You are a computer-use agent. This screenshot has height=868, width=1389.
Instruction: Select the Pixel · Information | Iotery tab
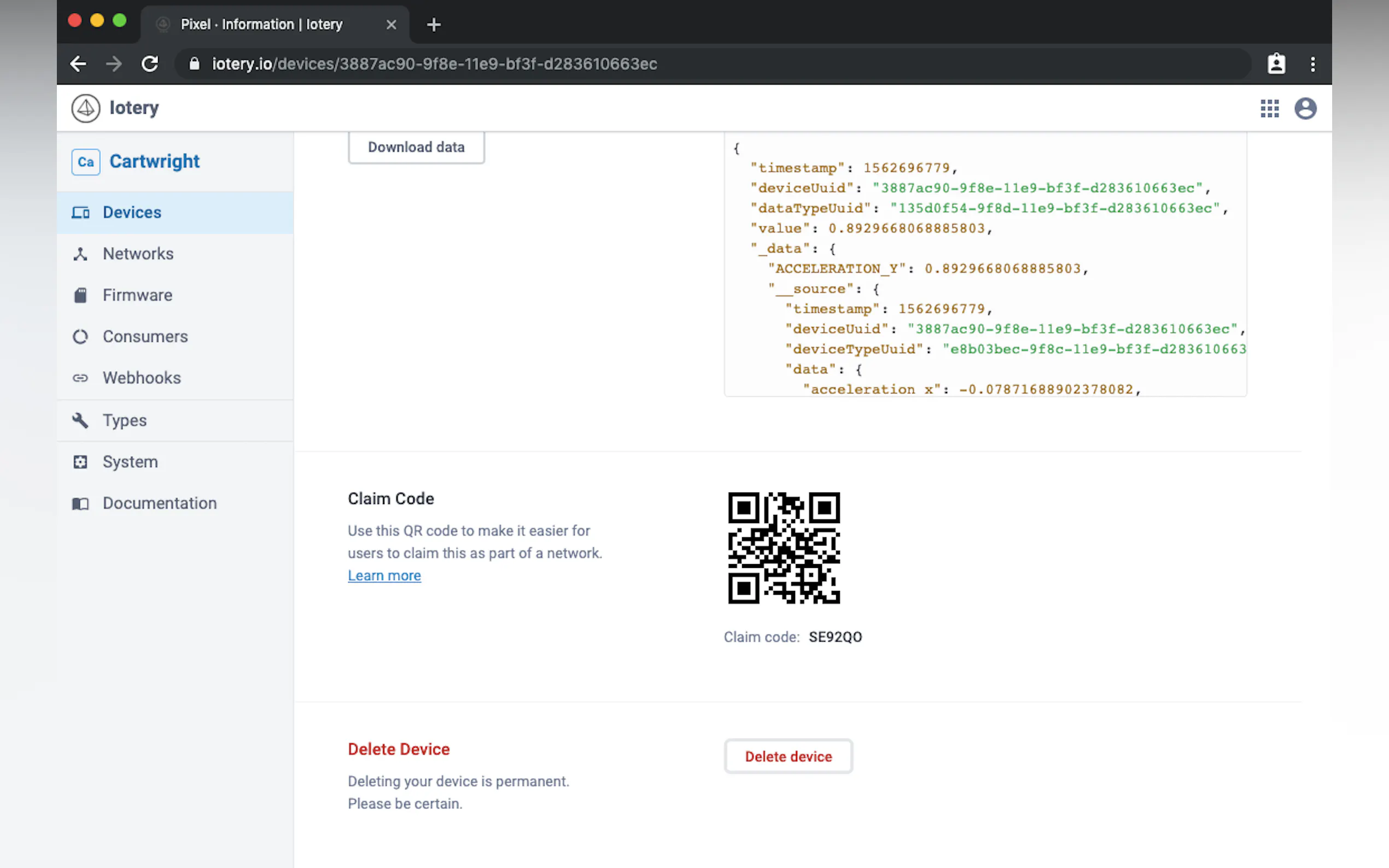(x=275, y=25)
